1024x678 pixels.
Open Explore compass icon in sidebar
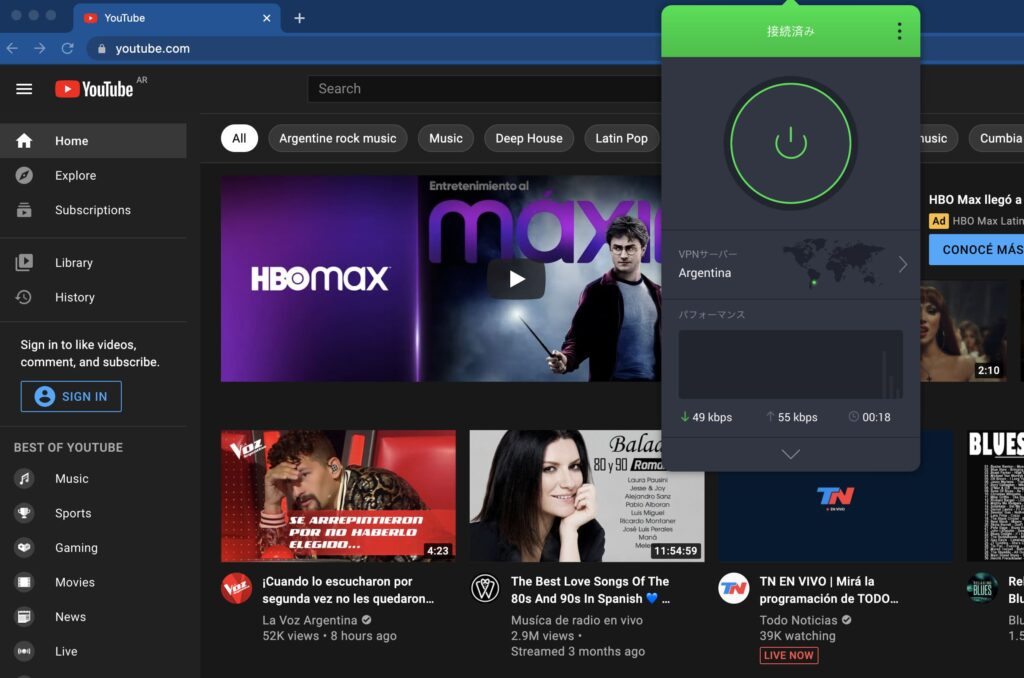(x=24, y=175)
